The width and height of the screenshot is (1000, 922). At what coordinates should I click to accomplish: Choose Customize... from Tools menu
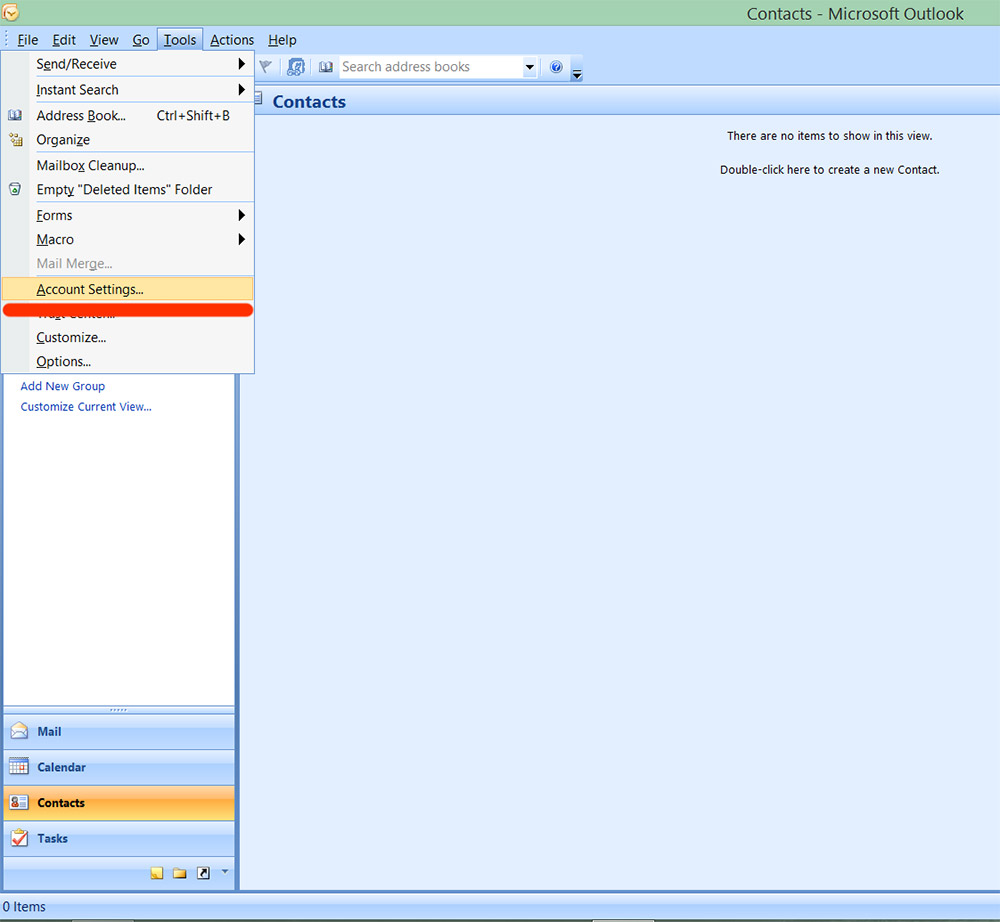[128, 337]
